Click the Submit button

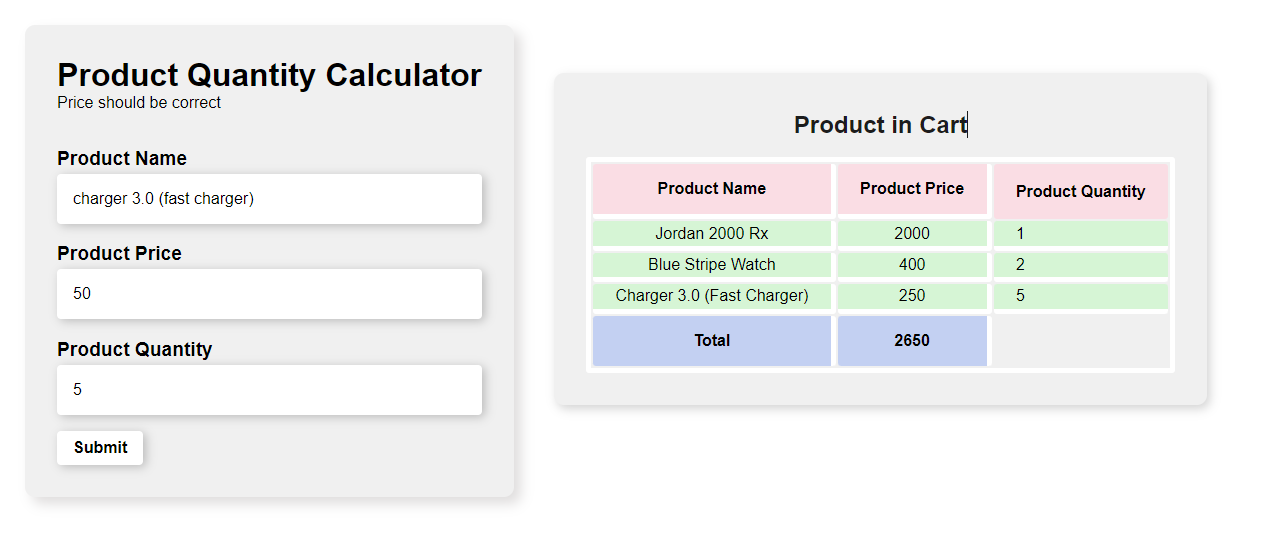click(100, 448)
